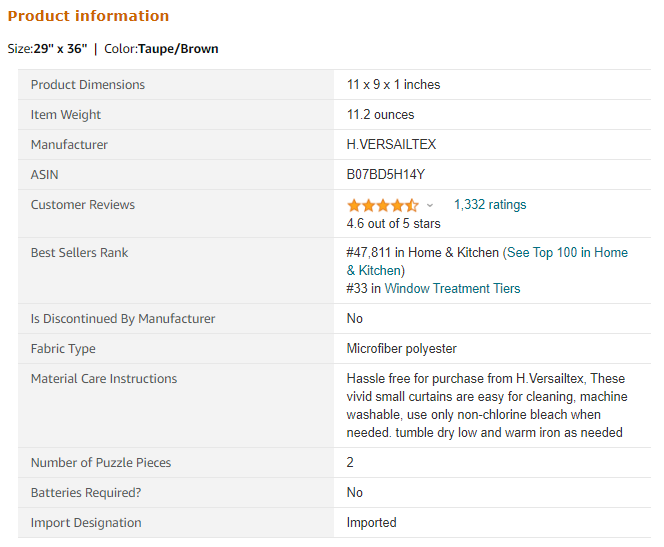Click the Microfiber polyester fabric value
The height and width of the screenshot is (547, 664).
(x=401, y=349)
